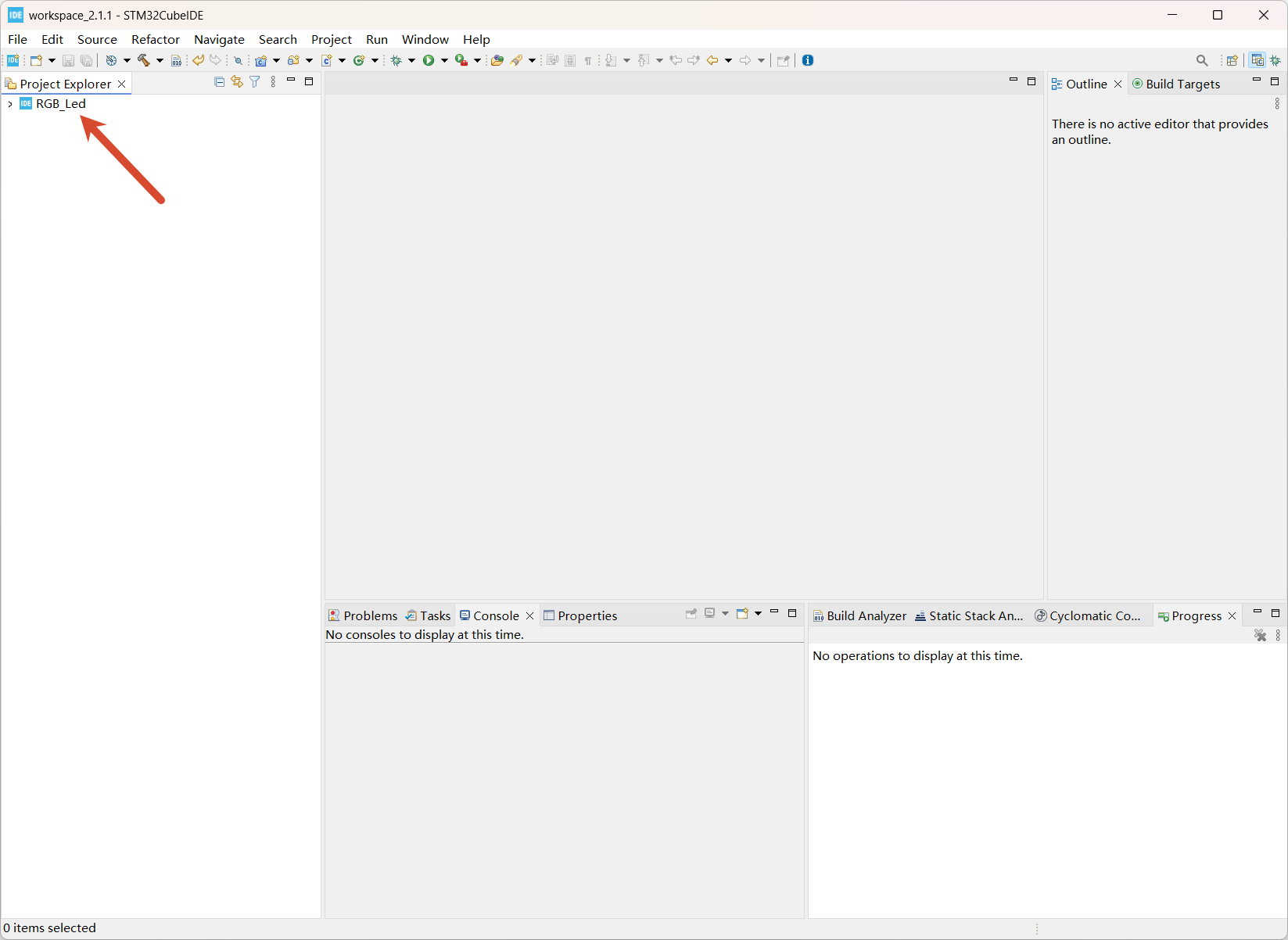This screenshot has width=1288, height=940.
Task: Open Progress view menu dots
Action: pyautogui.click(x=1278, y=636)
